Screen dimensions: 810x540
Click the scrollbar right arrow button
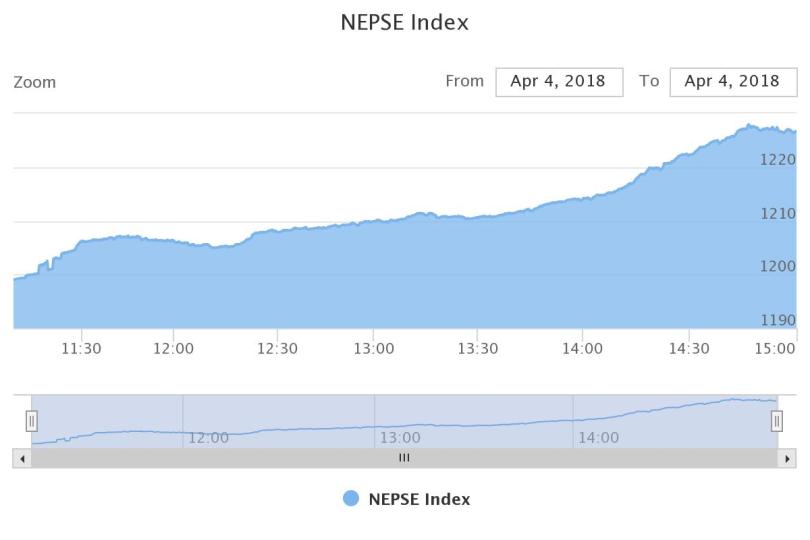787,458
